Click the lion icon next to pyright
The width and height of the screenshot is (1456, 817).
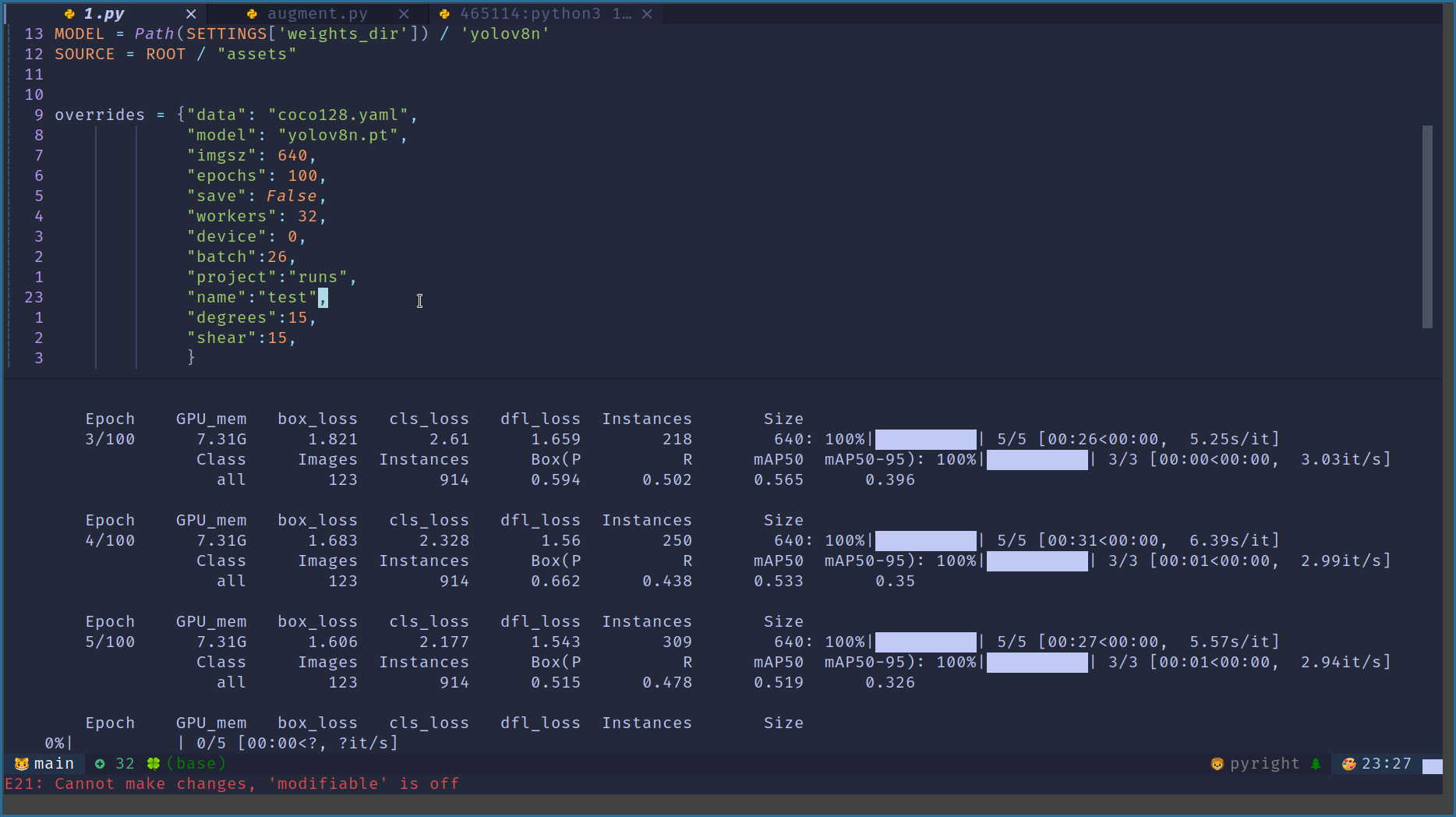tap(1217, 763)
